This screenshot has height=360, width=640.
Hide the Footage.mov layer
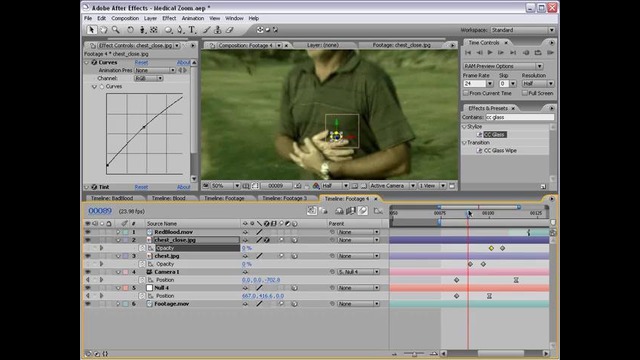coord(87,304)
